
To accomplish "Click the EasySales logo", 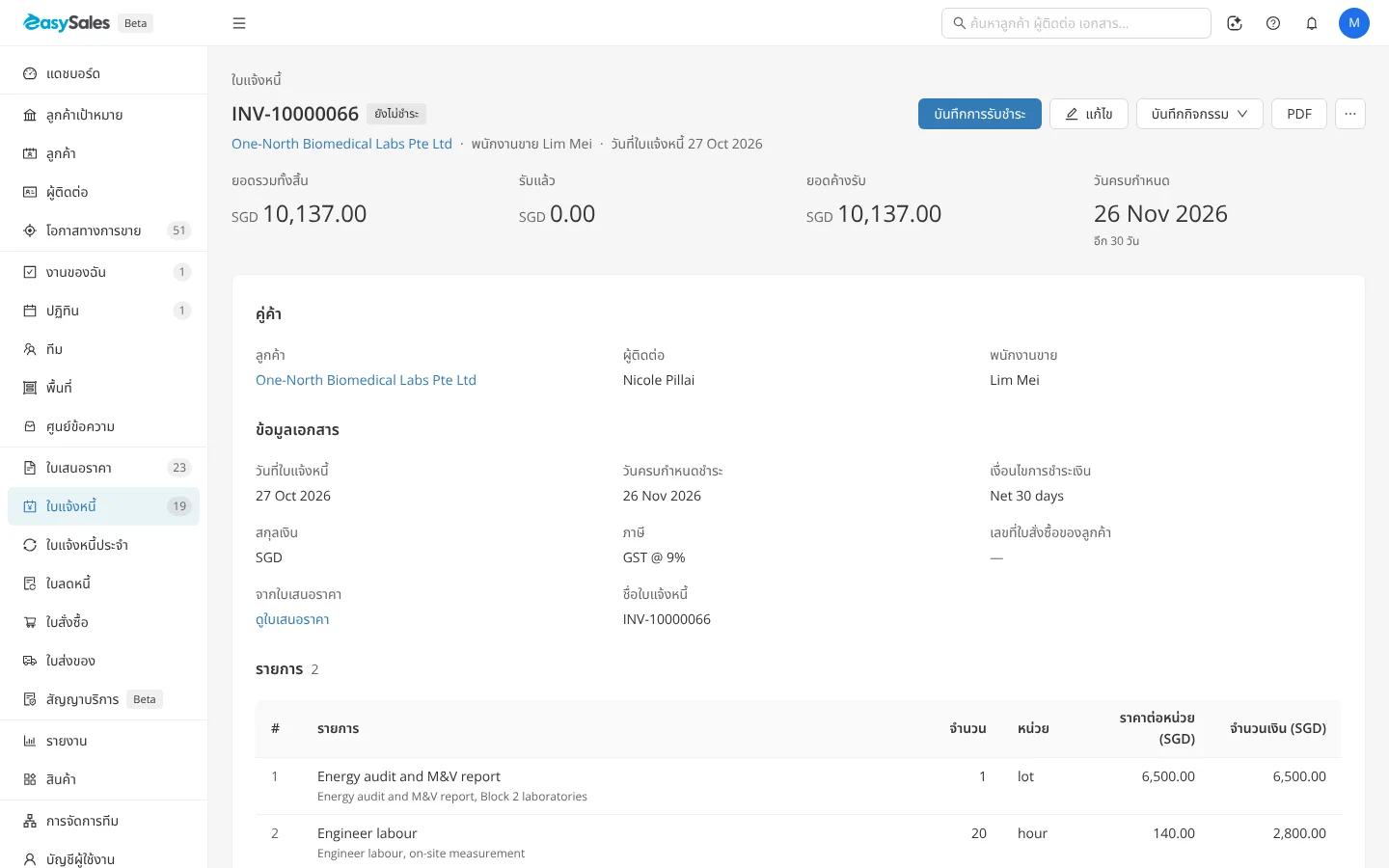I will [67, 23].
